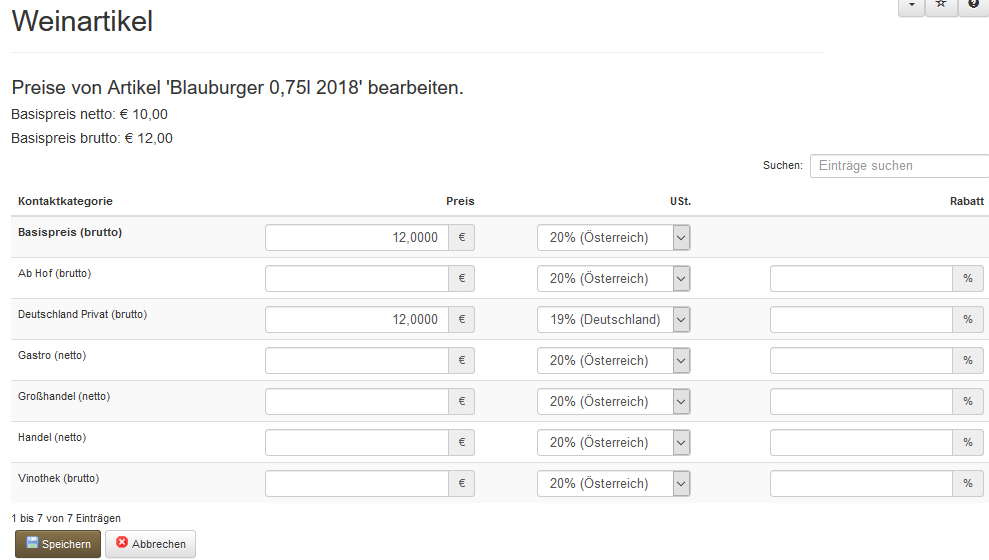Click the Speichern save button
The width and height of the screenshot is (989, 560).
[58, 544]
